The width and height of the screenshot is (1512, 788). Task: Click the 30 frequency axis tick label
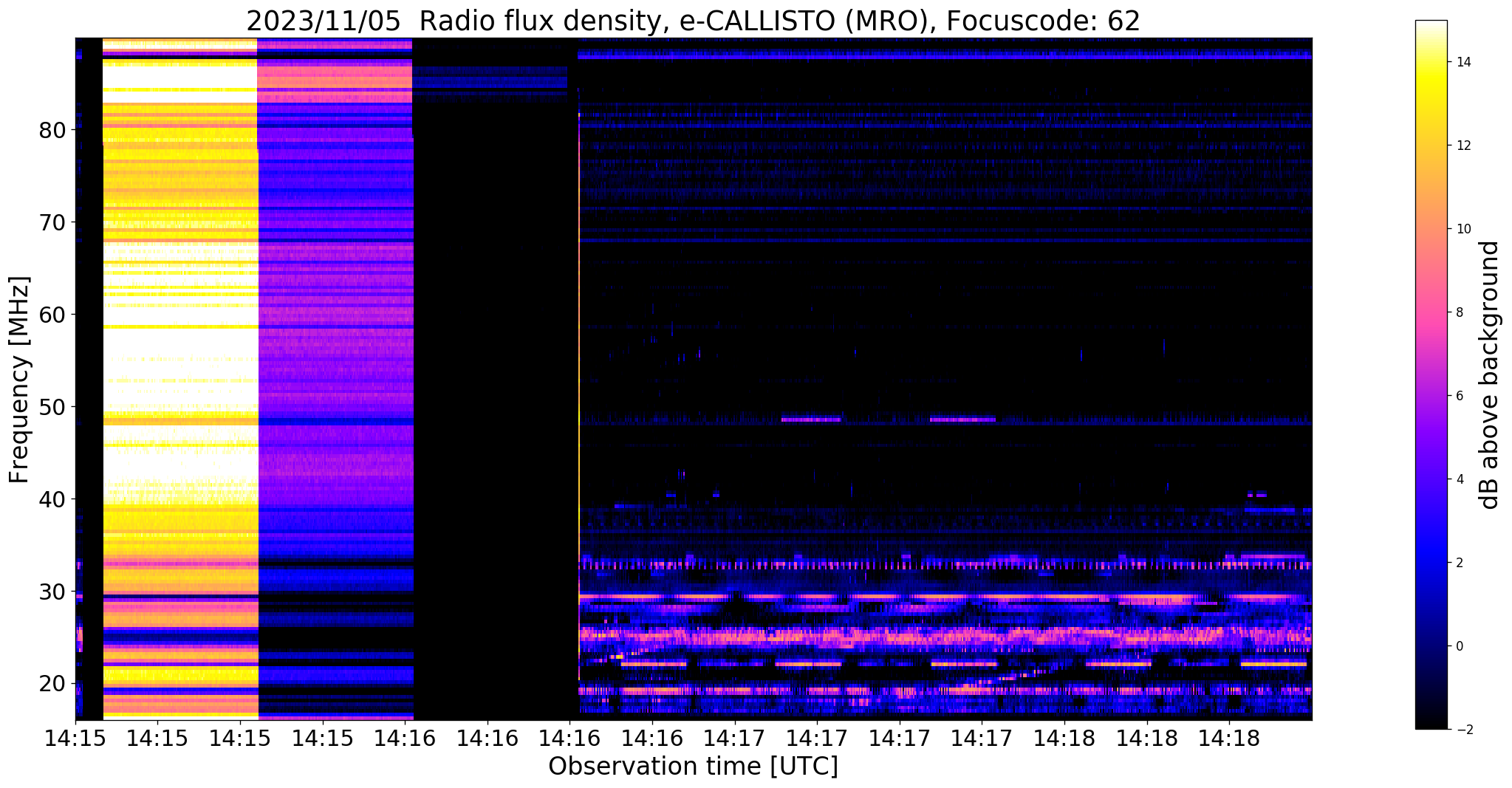pos(51,592)
